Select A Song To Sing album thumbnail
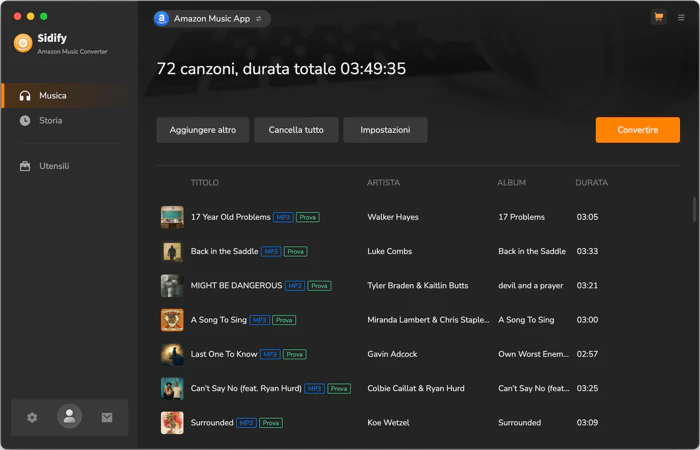Screen dimensions: 700x450 tap(172, 320)
